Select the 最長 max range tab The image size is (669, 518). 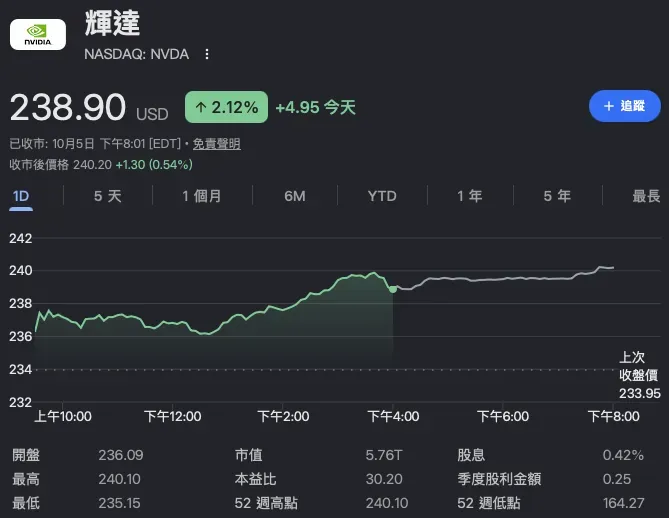(x=646, y=196)
